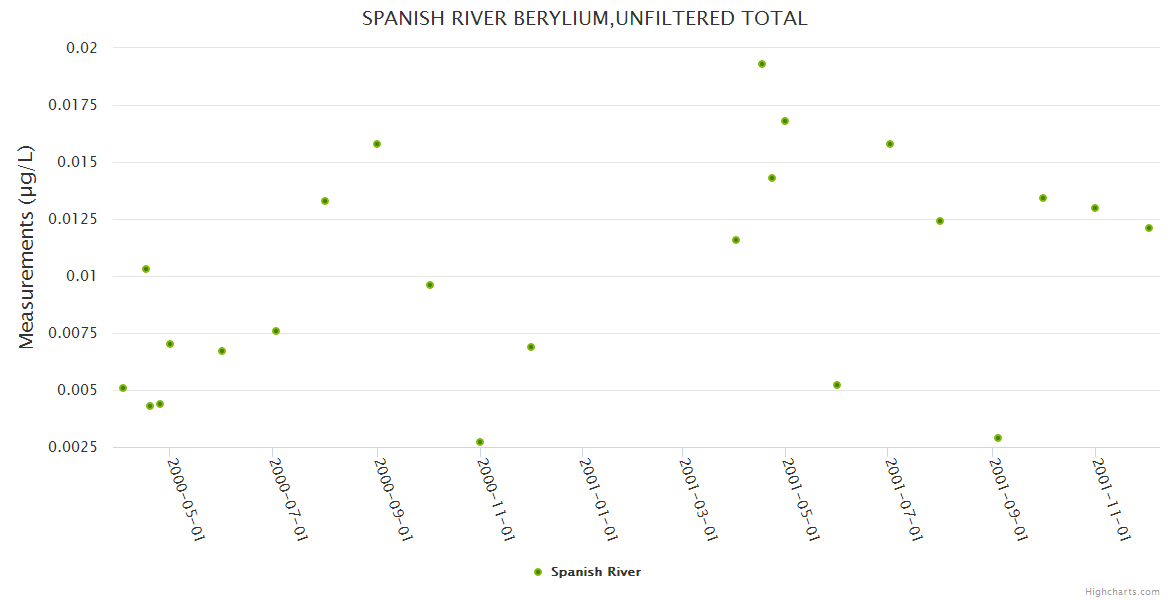
Task: Click the 0.0168 point above 2001-05-01
Action: 785,121
